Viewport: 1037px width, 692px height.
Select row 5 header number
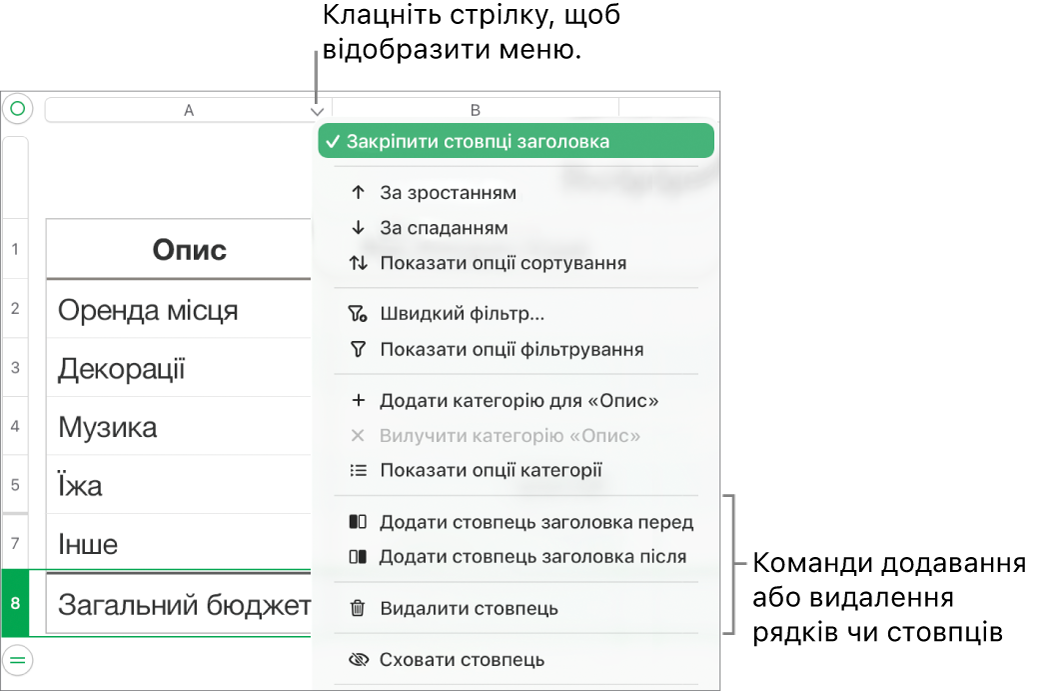coord(15,485)
